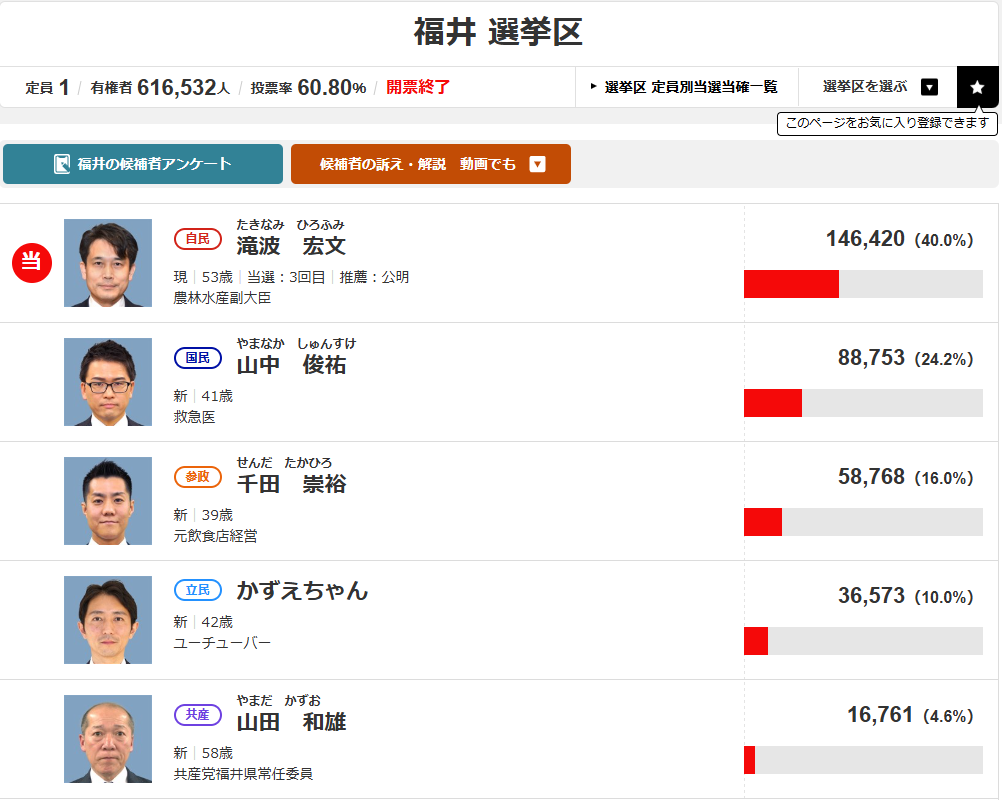
Task: Select かずえちゃん's candidate photo
Action: point(108,620)
